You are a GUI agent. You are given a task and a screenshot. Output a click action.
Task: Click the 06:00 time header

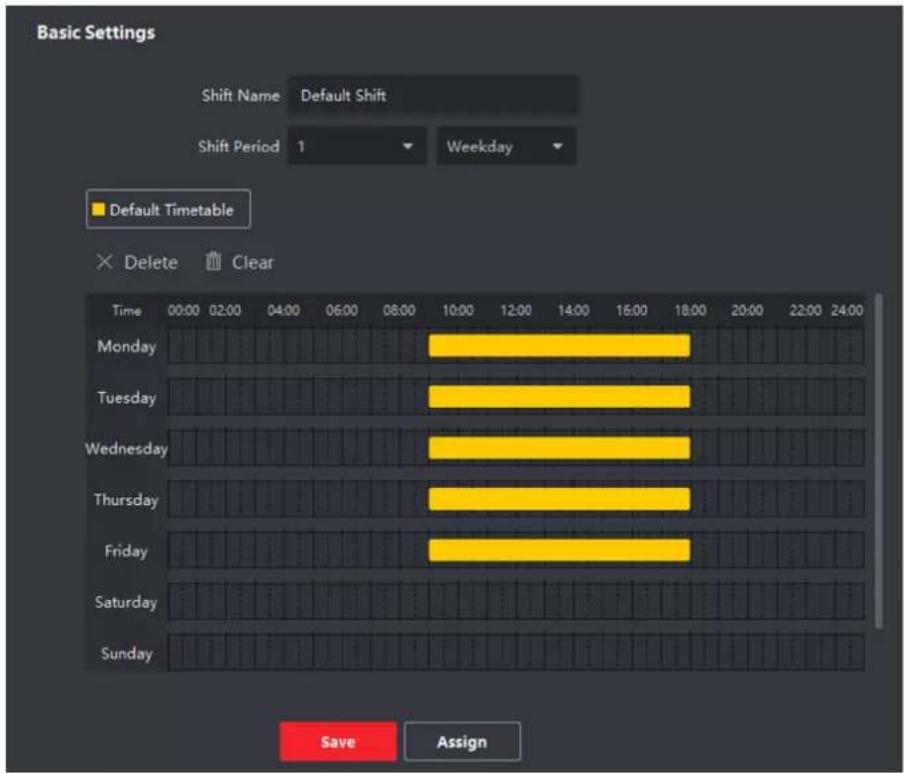coord(342,310)
